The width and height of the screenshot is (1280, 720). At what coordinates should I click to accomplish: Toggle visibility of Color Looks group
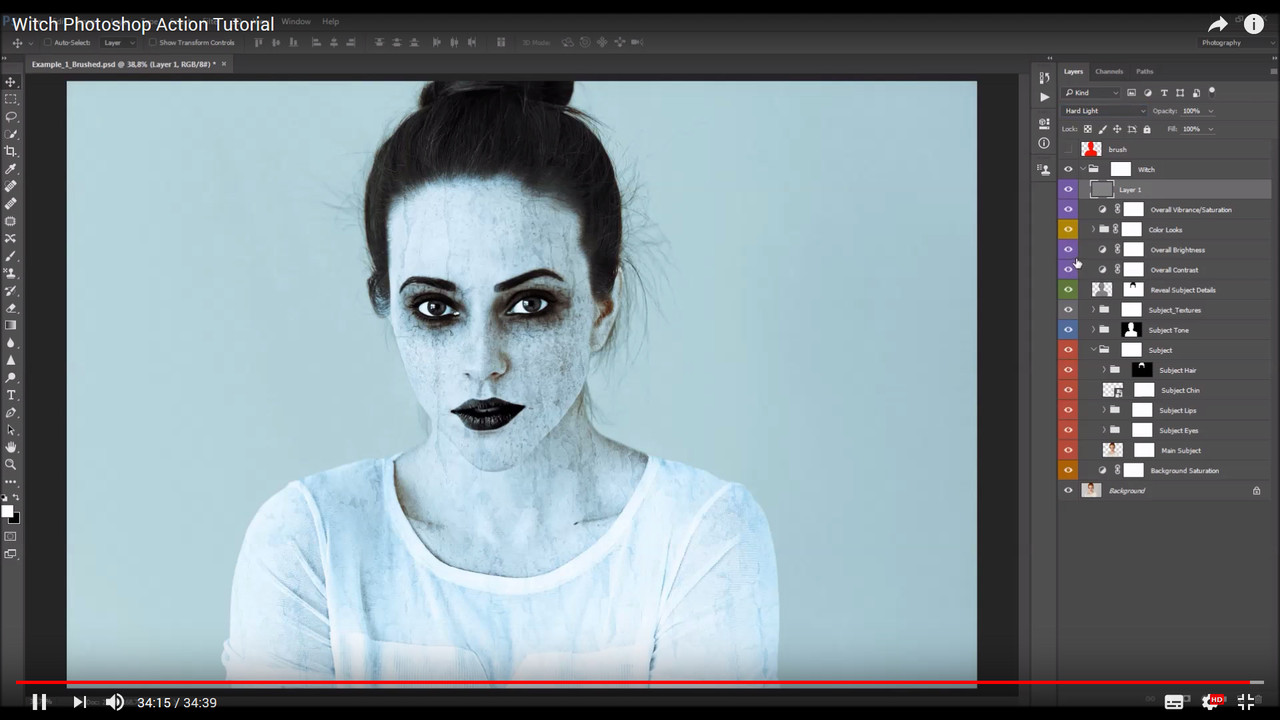tap(1068, 230)
